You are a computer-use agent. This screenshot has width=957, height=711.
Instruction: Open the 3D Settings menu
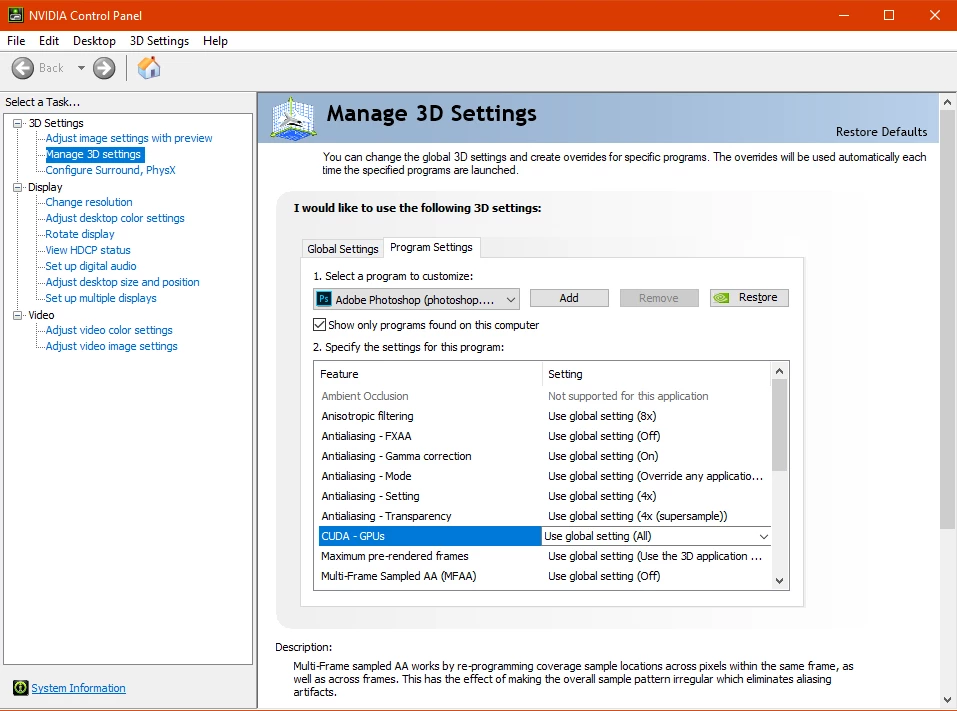[x=159, y=41]
